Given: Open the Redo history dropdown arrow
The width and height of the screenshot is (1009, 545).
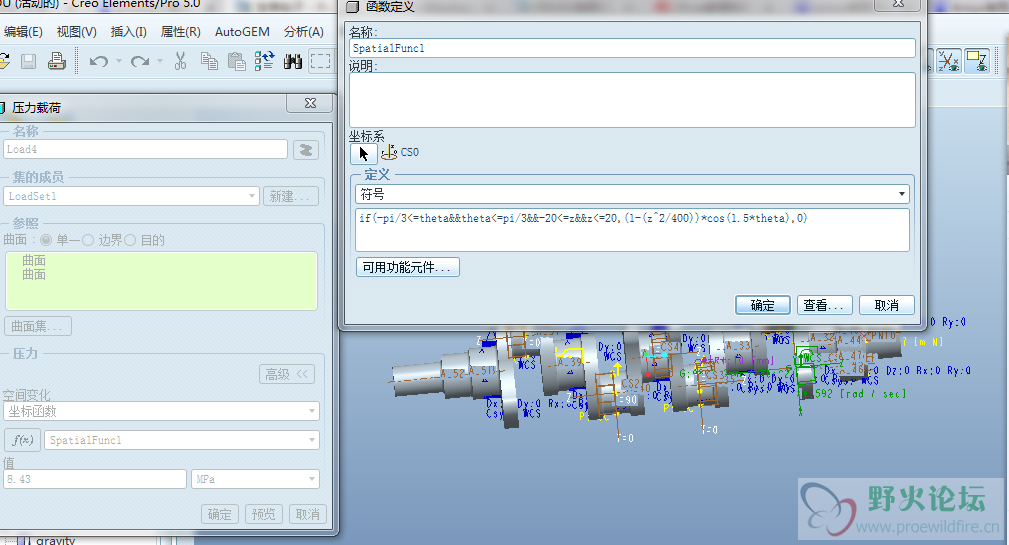Looking at the screenshot, I should (x=160, y=61).
